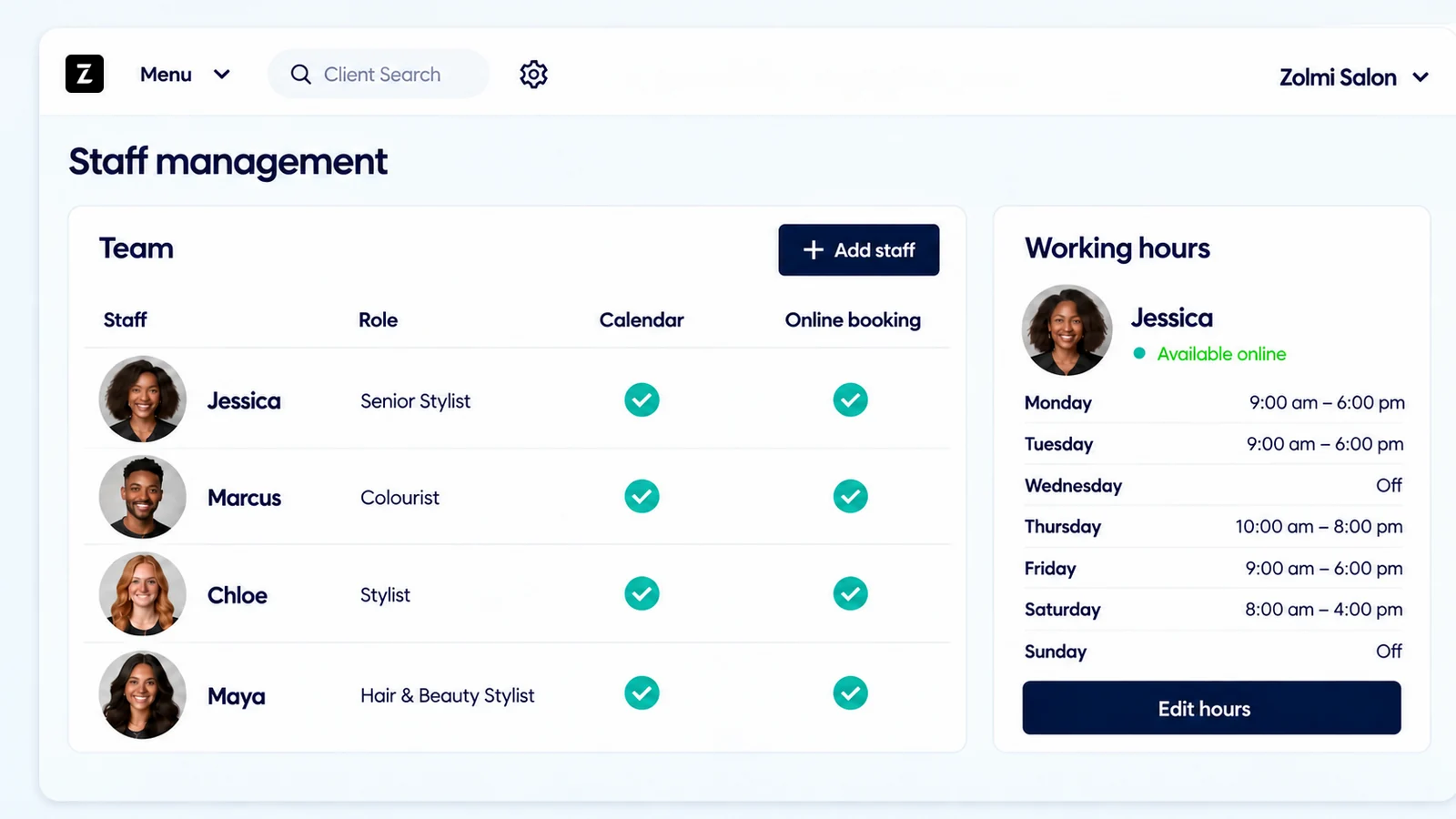Click the Monday day label

[1057, 402]
